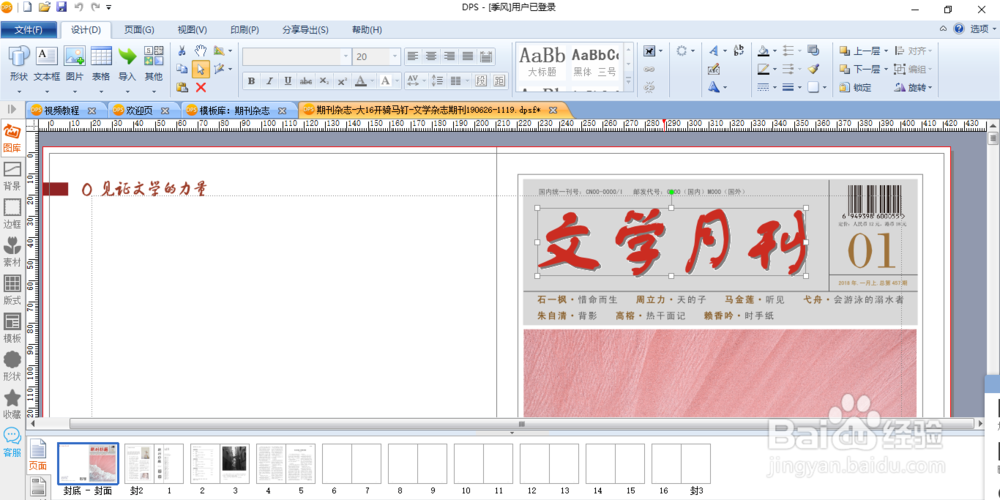
Task: Paste from clipboard icon
Action: point(182,87)
